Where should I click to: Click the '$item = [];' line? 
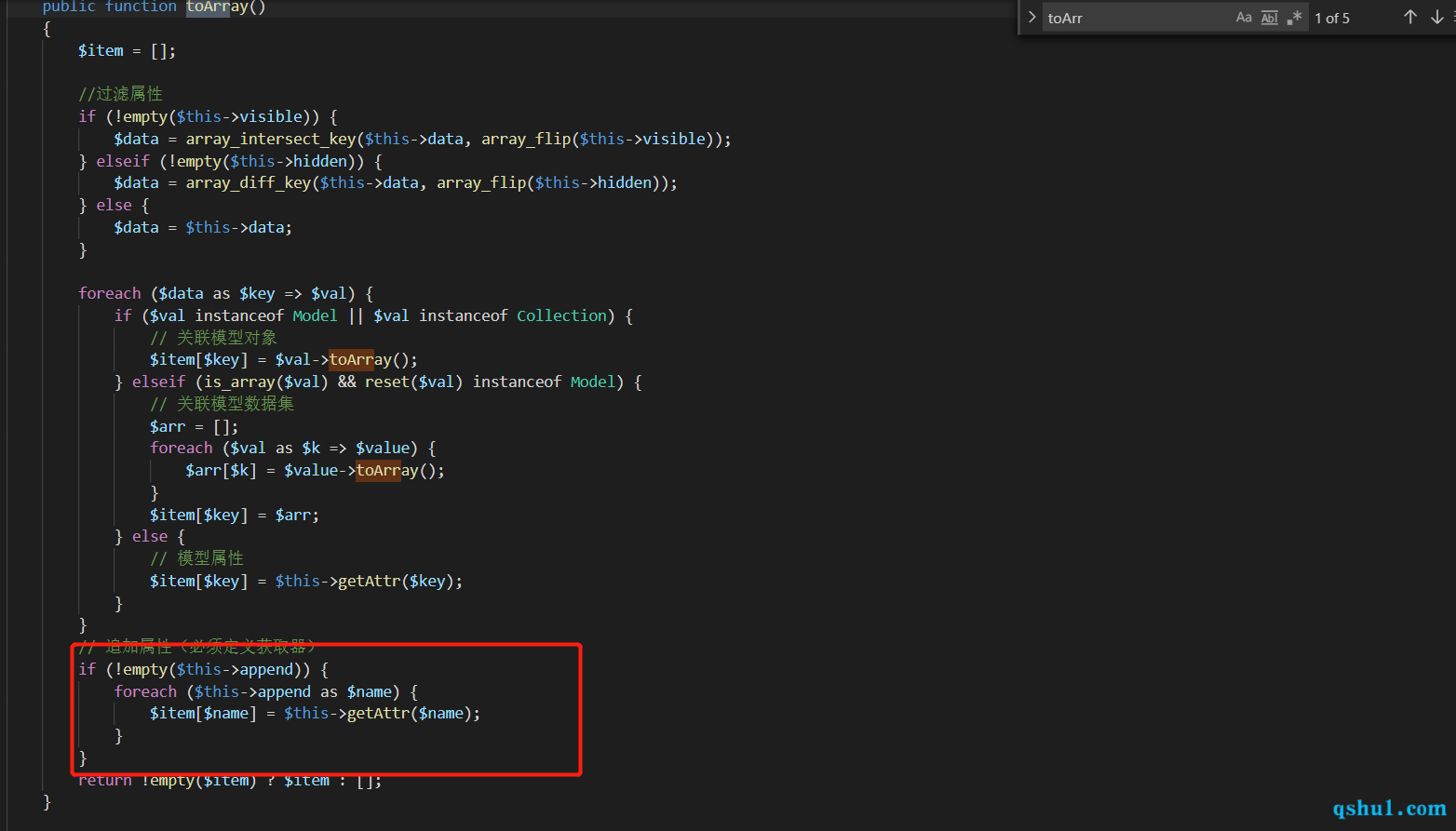tap(127, 50)
